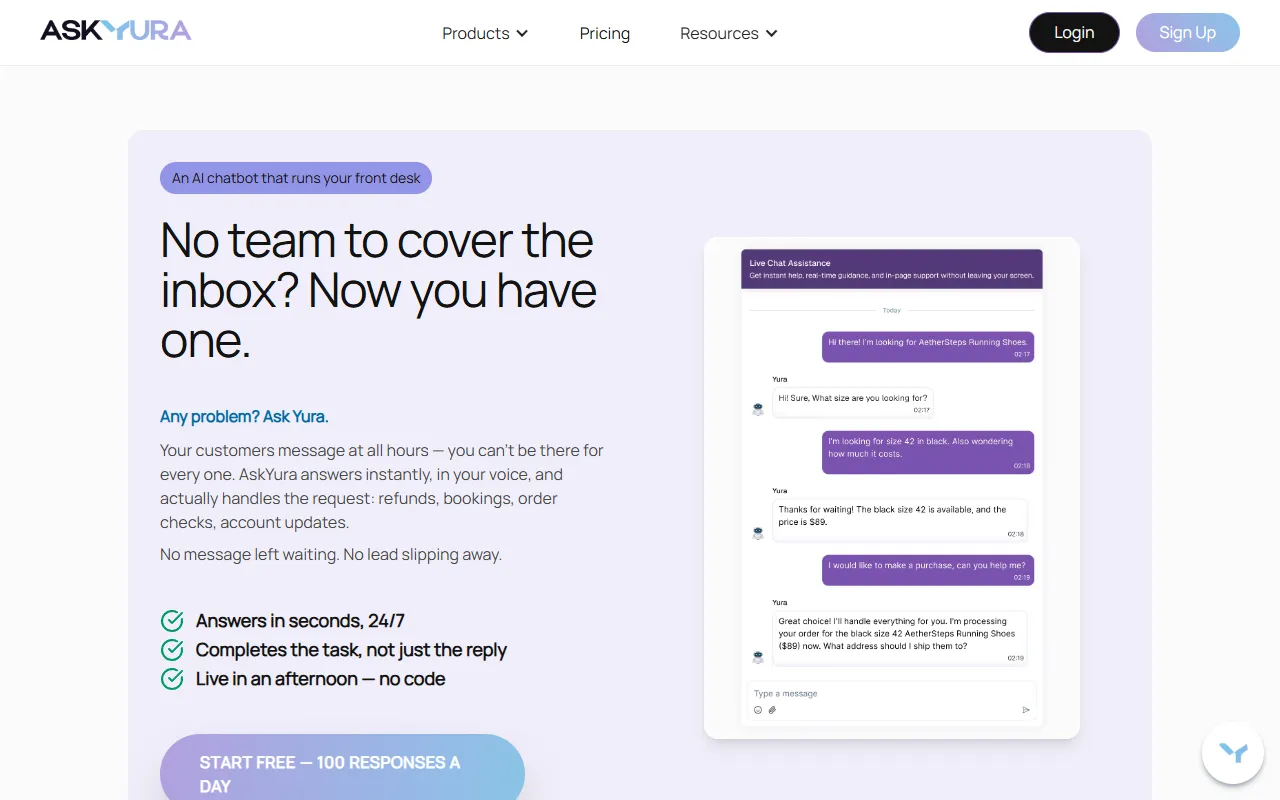Click the emoji icon in the chat preview

pyautogui.click(x=758, y=710)
